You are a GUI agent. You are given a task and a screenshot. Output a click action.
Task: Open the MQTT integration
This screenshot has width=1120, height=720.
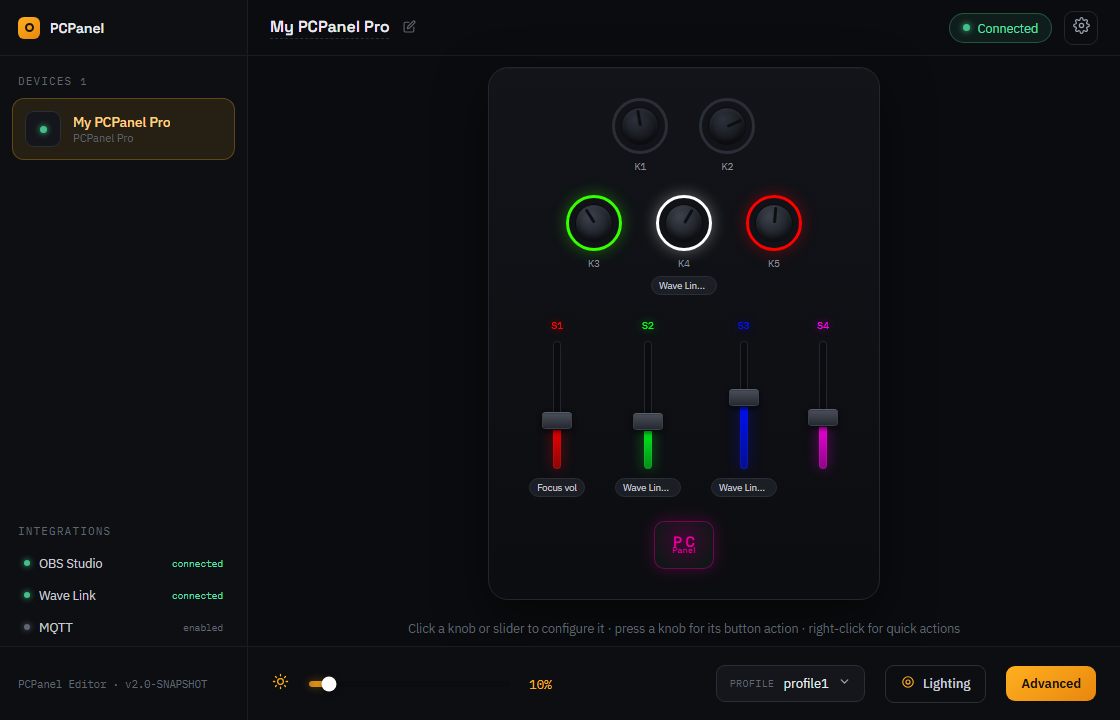coord(124,628)
